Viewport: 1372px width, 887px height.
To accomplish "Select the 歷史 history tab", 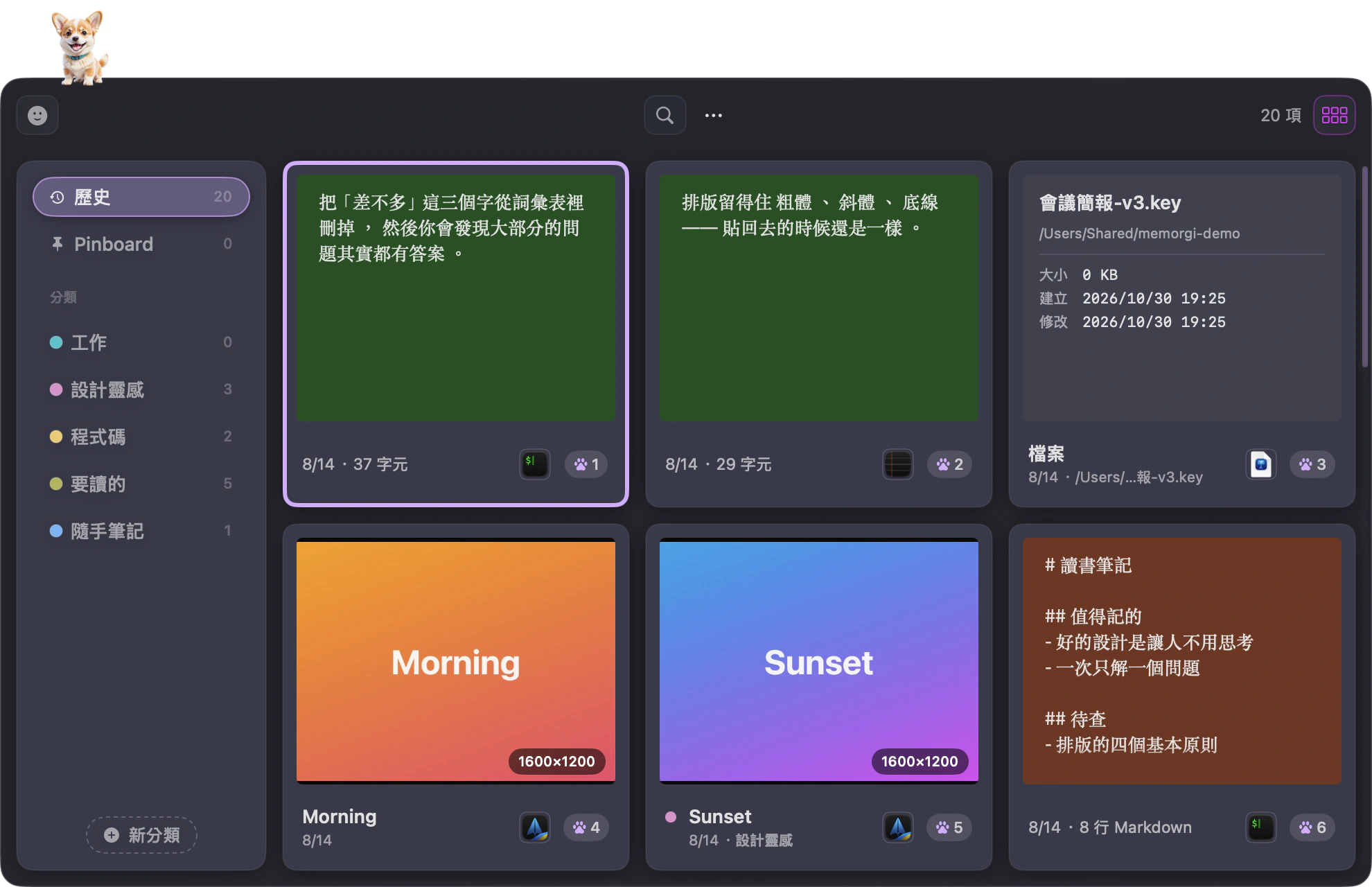I will click(141, 197).
